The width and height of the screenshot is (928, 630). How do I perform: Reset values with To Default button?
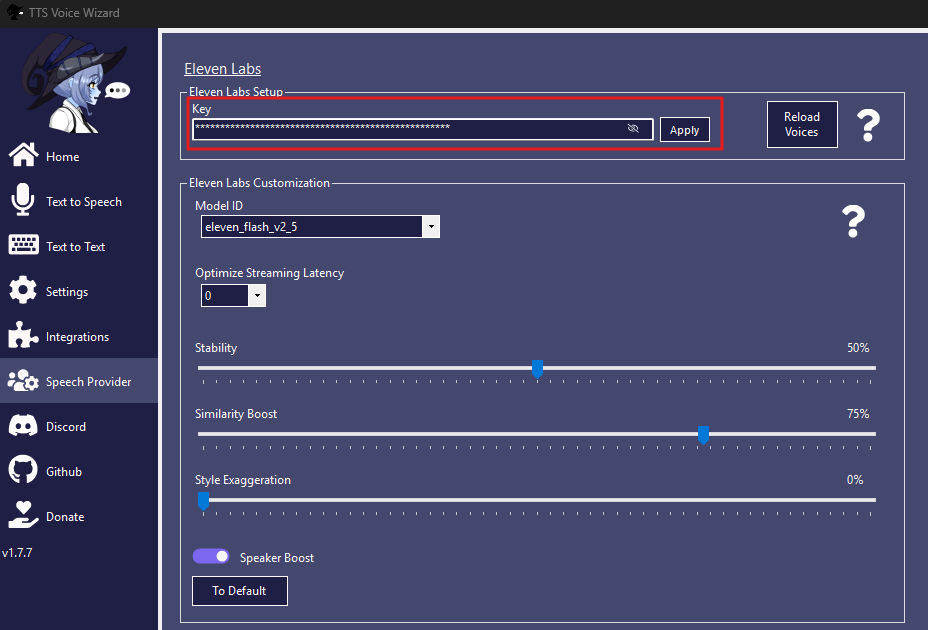click(x=240, y=591)
